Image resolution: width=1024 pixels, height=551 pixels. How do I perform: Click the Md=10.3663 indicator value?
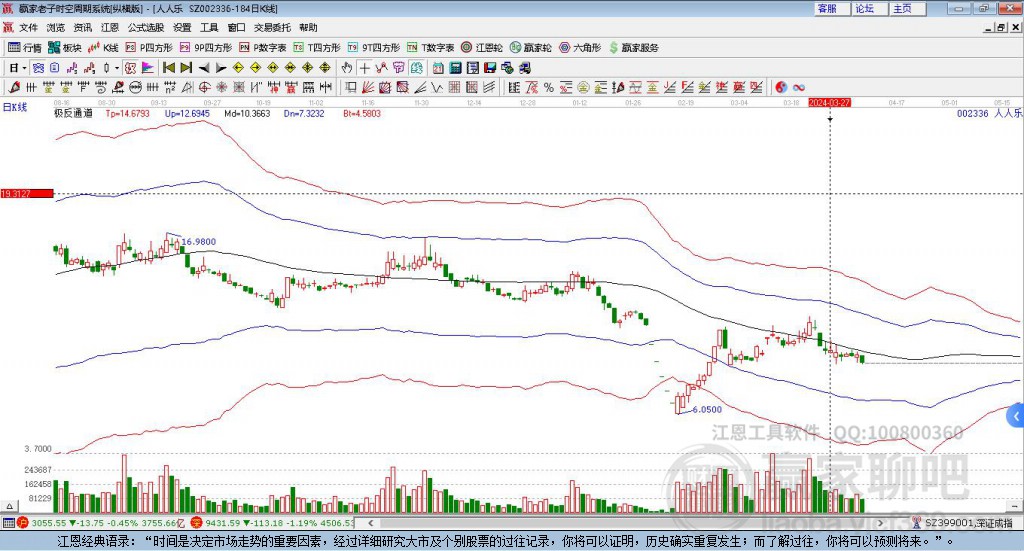point(247,114)
